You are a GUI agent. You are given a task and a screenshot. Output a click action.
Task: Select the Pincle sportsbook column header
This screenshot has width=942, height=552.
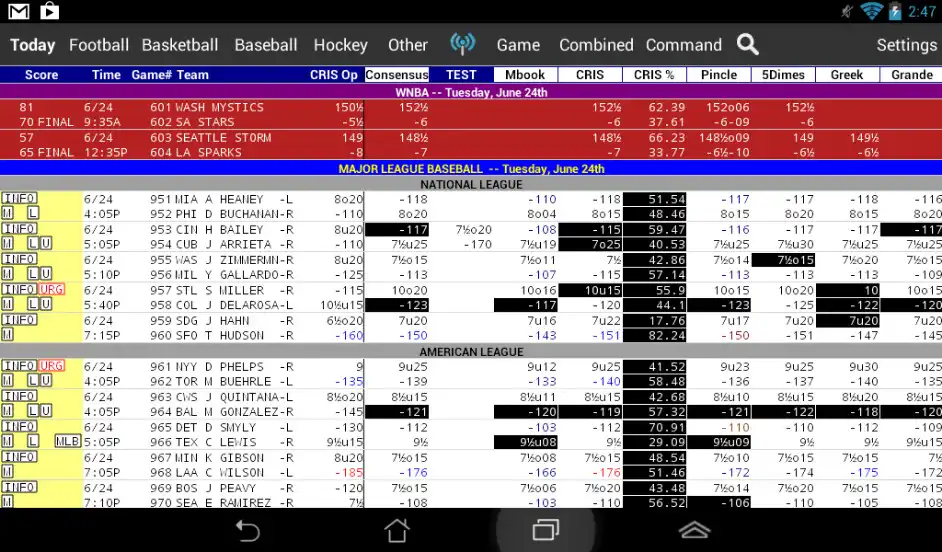[718, 75]
